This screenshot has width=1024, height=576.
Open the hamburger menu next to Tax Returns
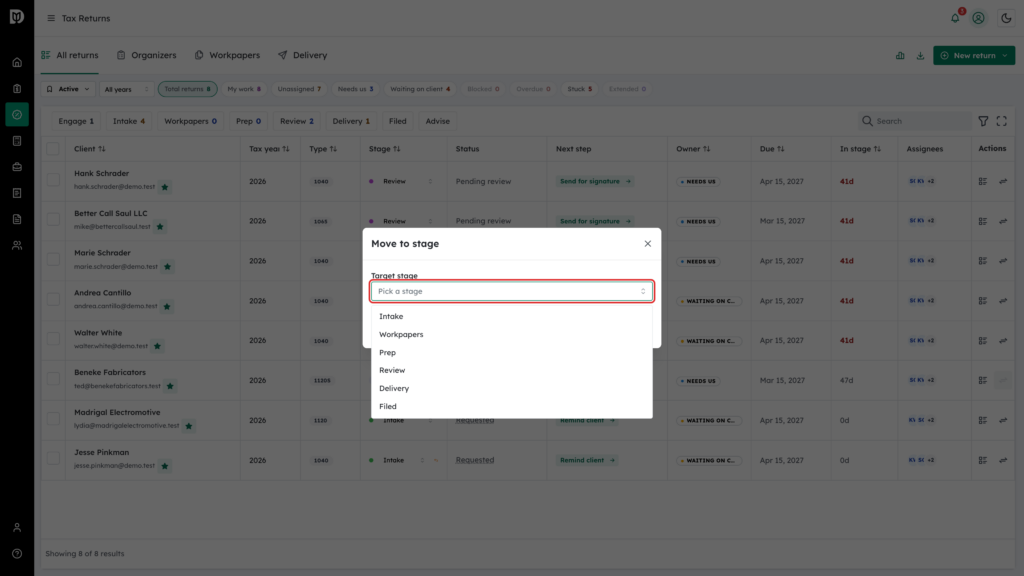tap(51, 18)
